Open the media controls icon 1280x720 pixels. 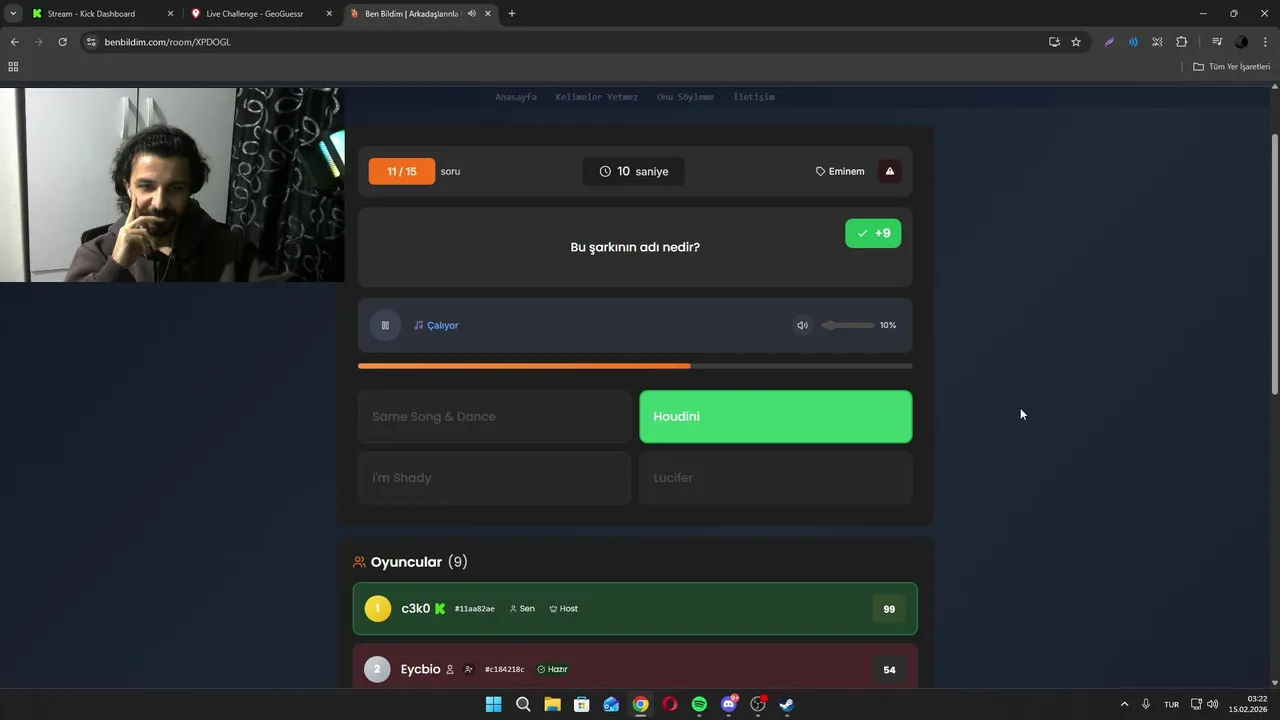tap(1217, 42)
